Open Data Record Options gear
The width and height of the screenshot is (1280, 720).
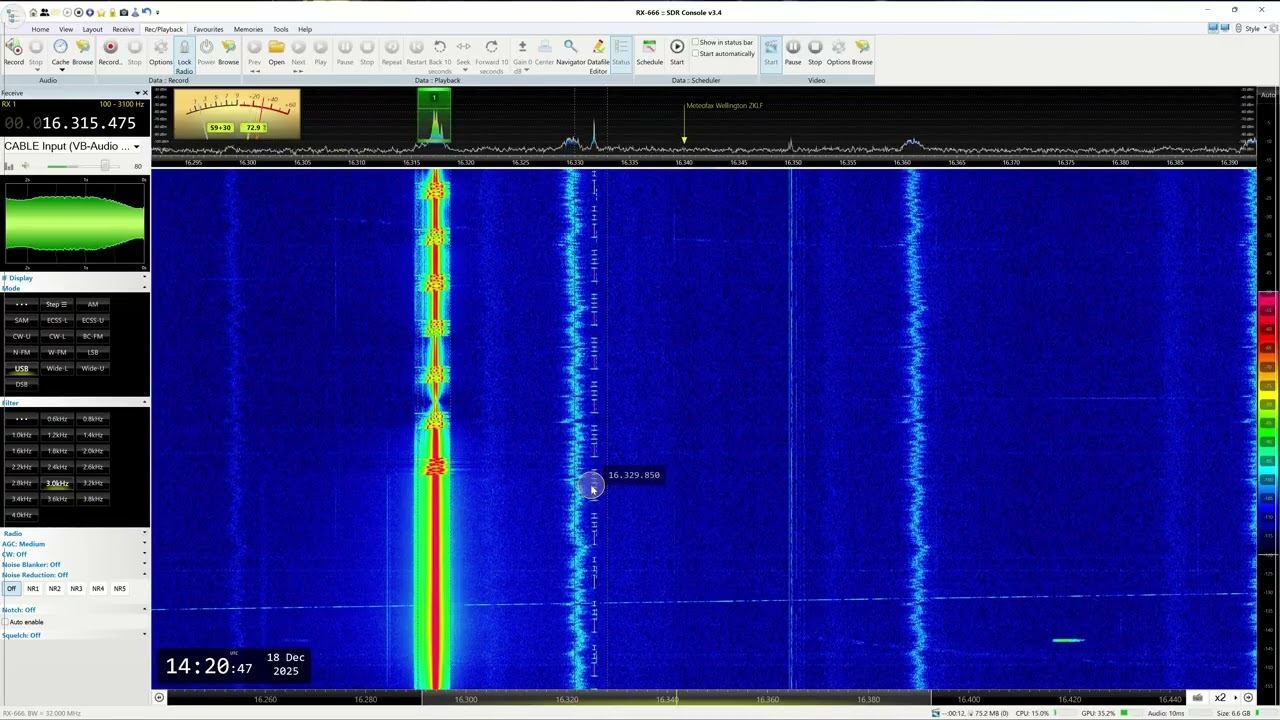pyautogui.click(x=160, y=51)
